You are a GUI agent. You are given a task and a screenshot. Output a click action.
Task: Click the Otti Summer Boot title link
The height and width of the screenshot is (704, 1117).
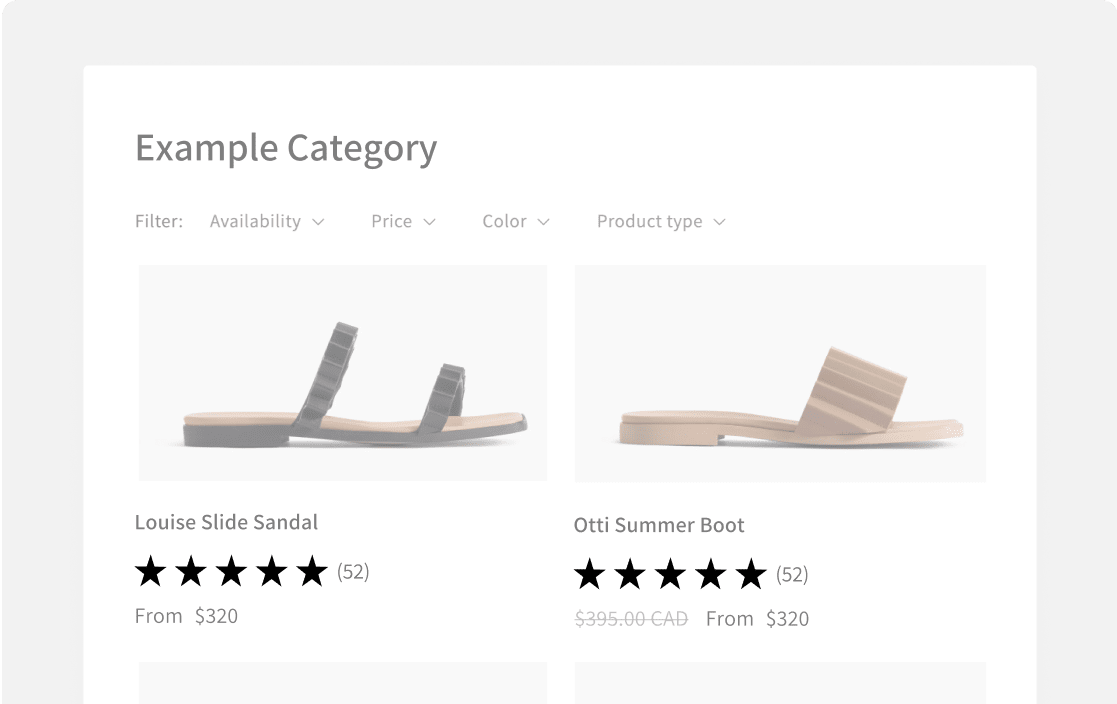tap(659, 525)
